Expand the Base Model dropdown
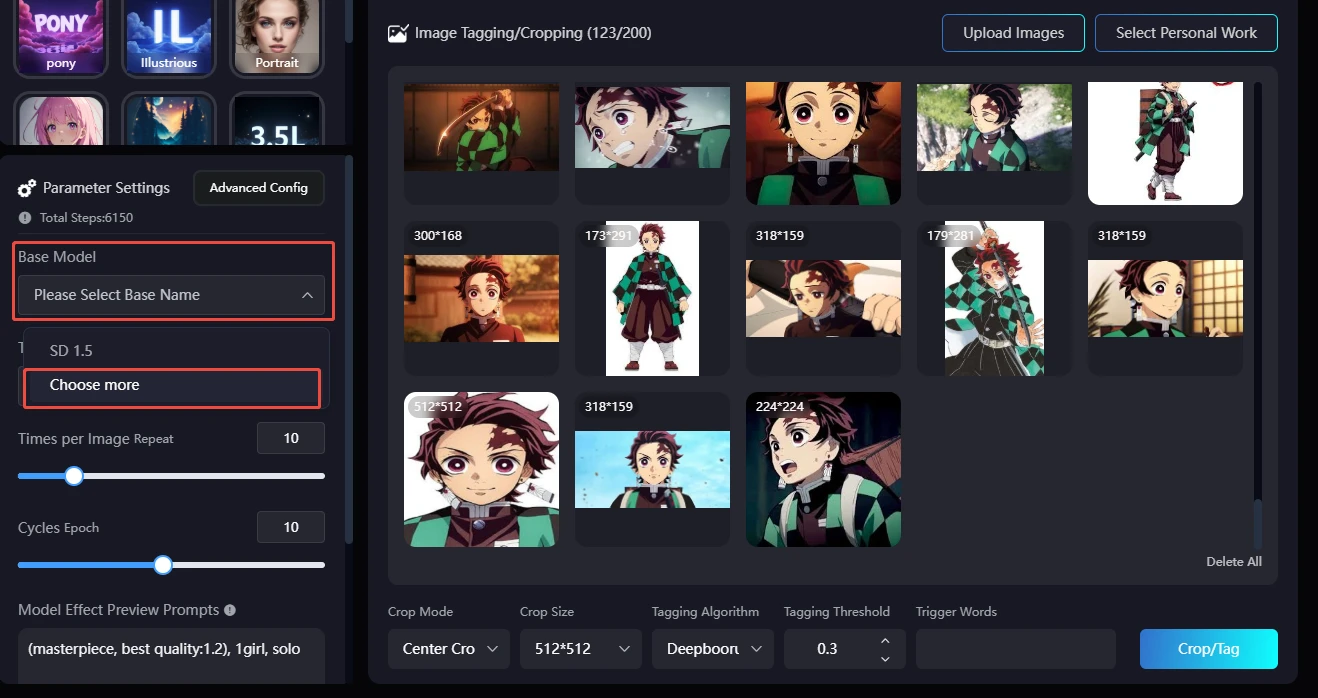 point(172,295)
